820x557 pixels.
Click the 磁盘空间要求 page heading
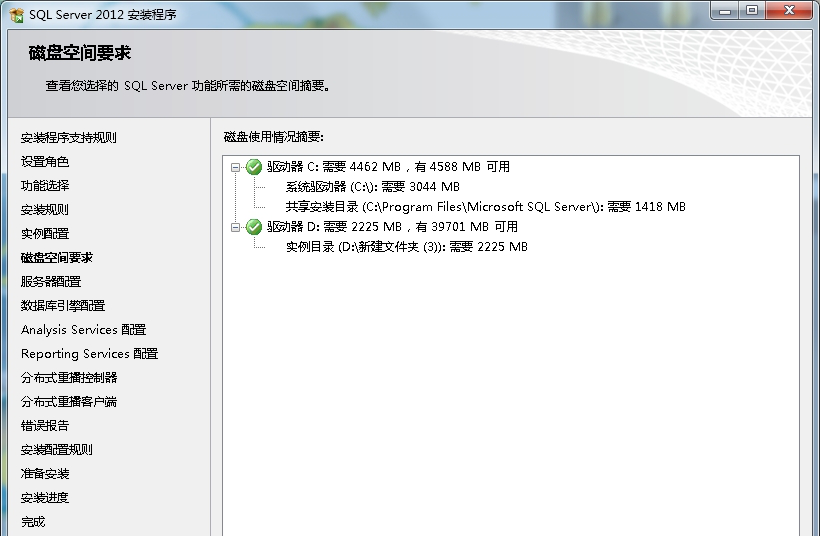[79, 53]
